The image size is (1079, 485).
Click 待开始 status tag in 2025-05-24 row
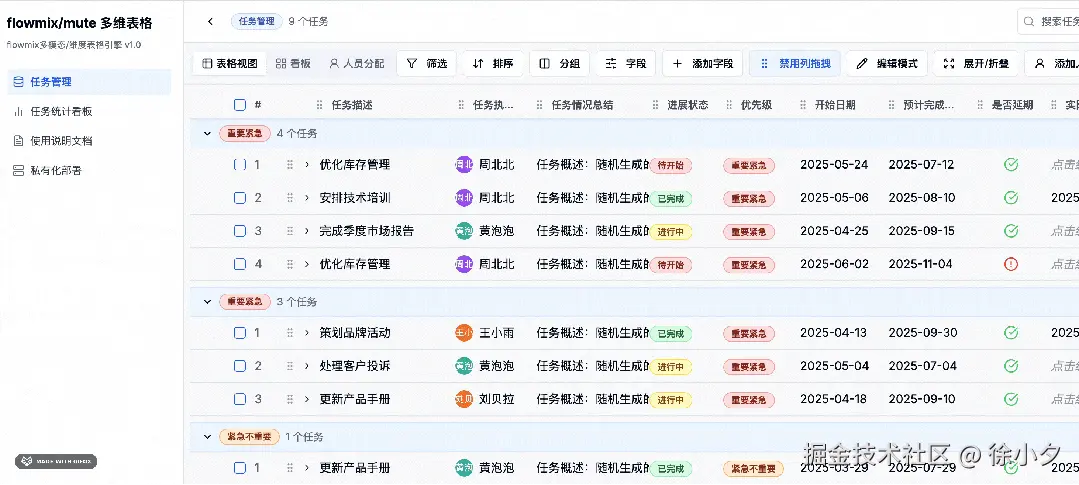click(x=671, y=165)
